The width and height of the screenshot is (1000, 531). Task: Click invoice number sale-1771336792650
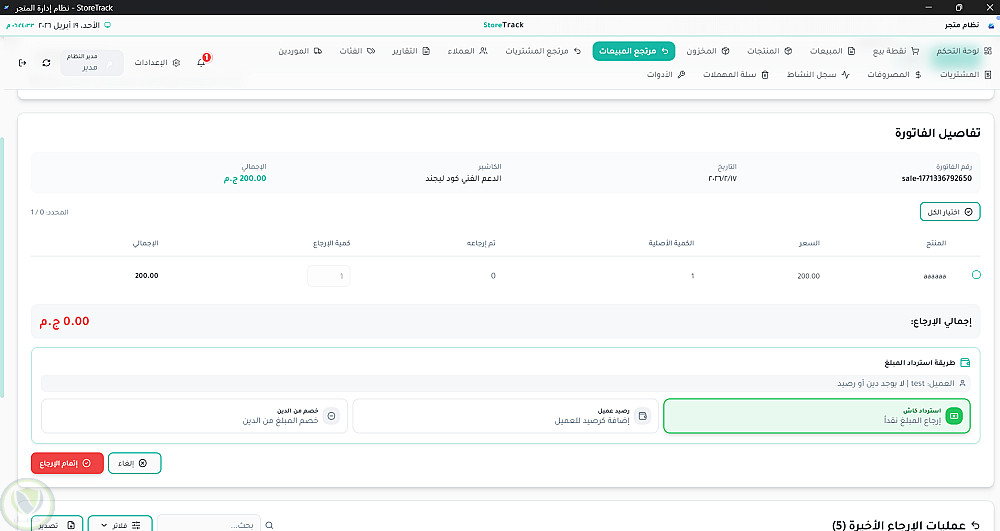point(936,178)
